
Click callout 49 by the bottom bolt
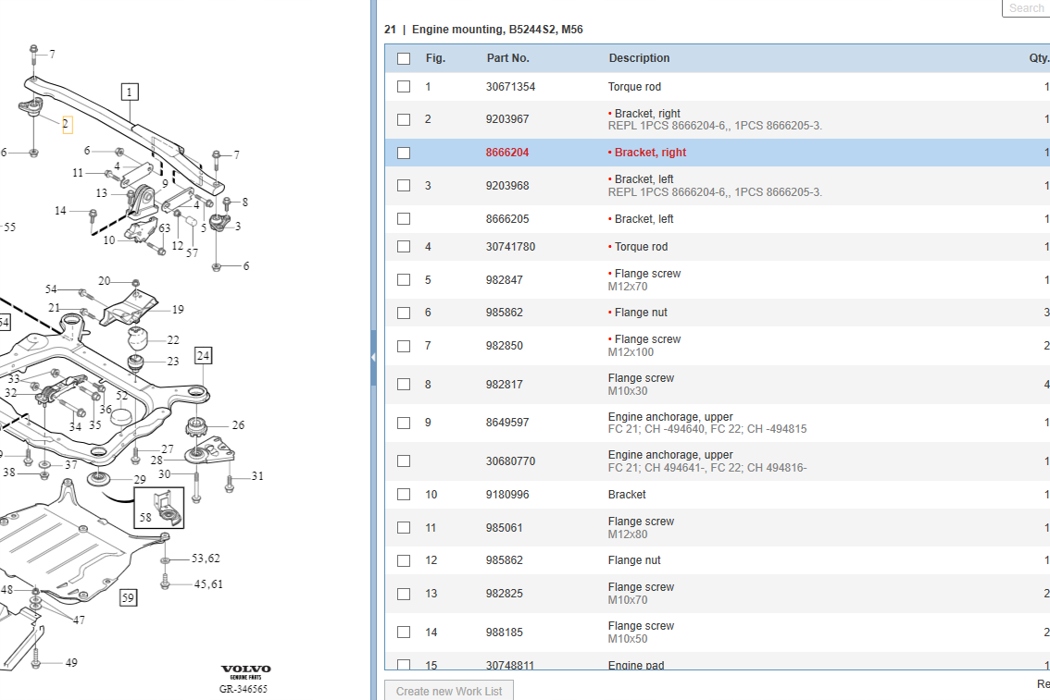coord(71,662)
